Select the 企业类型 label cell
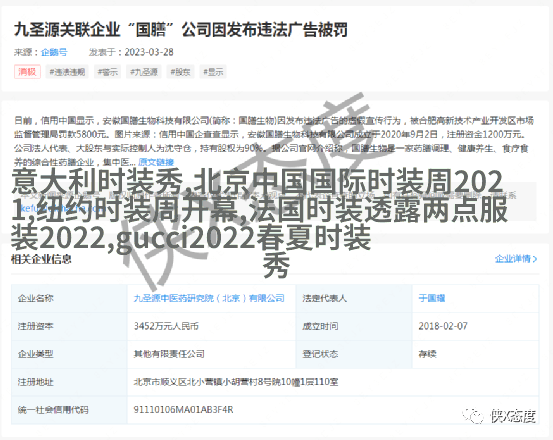Viewport: 553px width, 440px height. [x=69, y=354]
